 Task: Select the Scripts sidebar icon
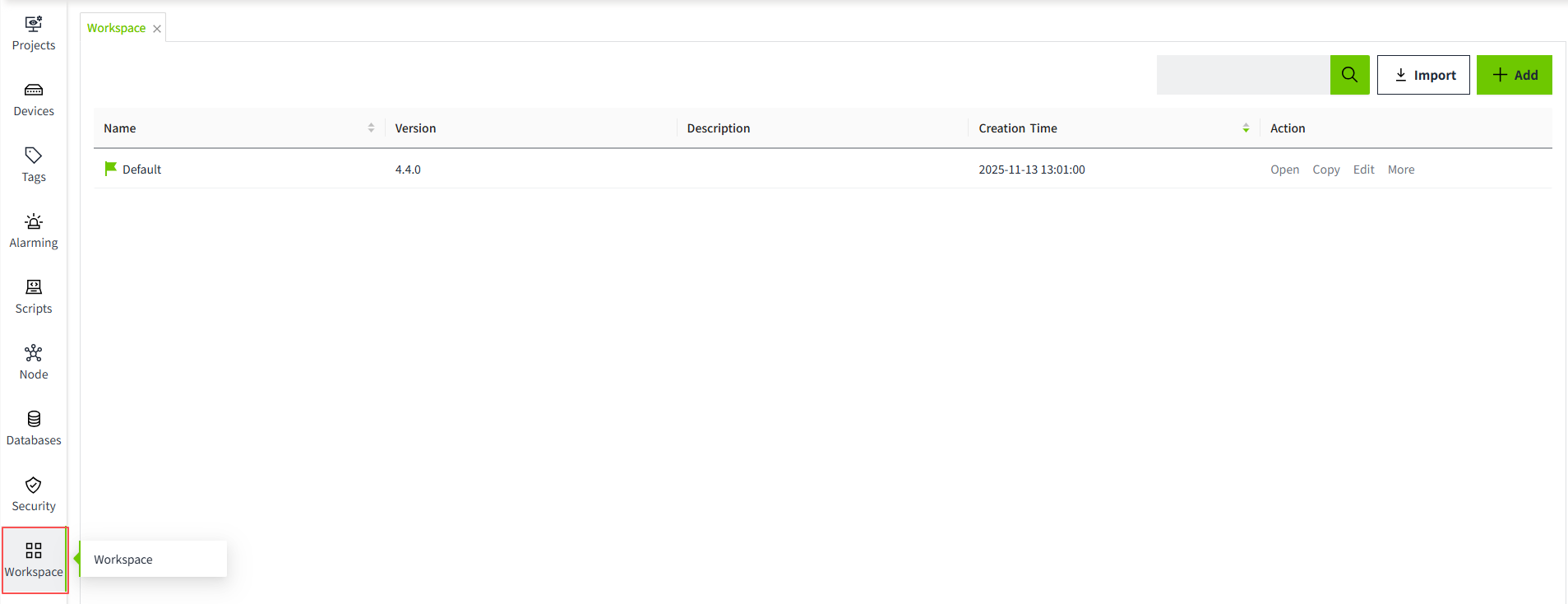[34, 297]
